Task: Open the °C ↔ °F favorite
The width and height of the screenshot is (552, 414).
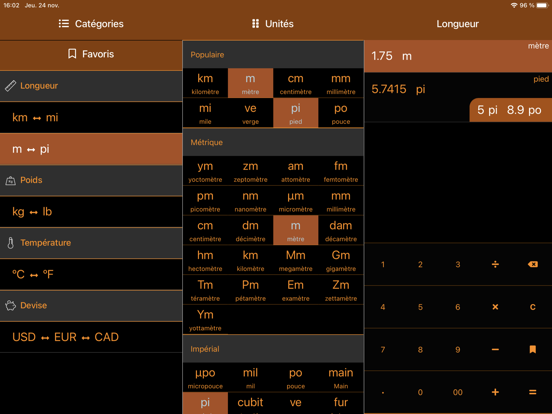Action: click(91, 274)
